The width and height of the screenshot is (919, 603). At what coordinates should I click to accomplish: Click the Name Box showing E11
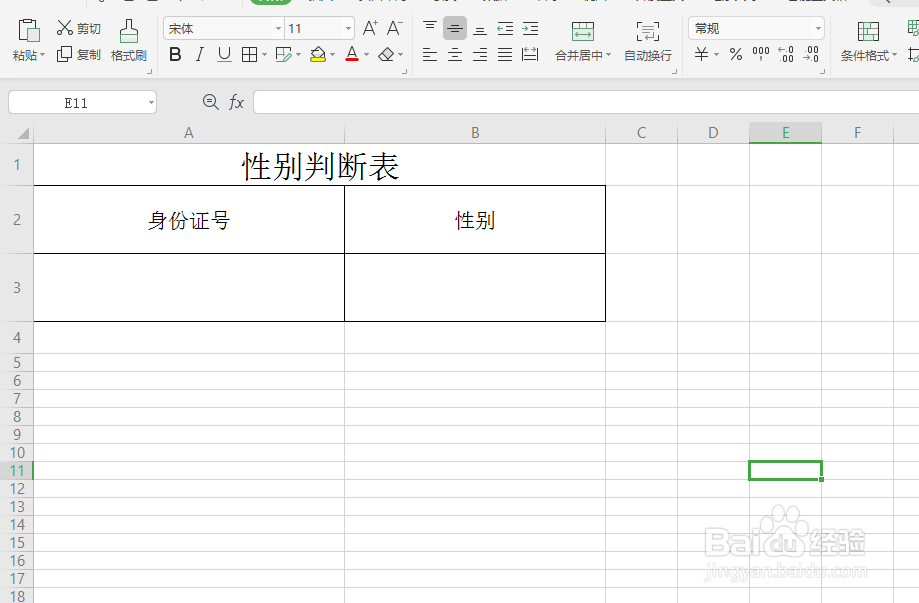76,103
